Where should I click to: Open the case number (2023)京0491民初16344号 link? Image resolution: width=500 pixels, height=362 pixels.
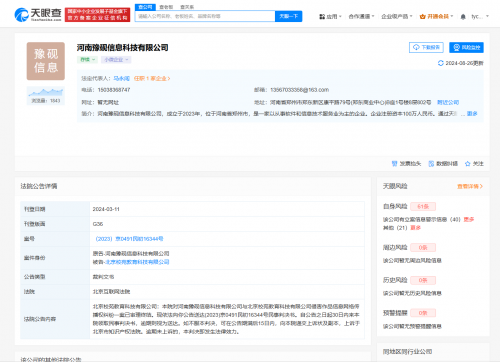click(129, 239)
